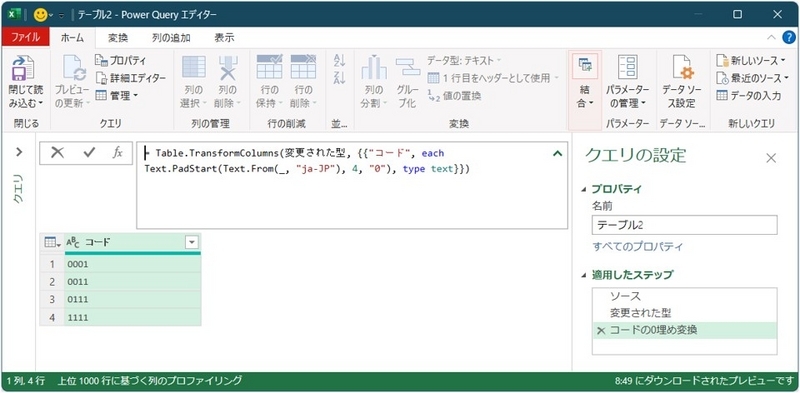
Task: Collapse the プロパティ section
Action: [584, 189]
